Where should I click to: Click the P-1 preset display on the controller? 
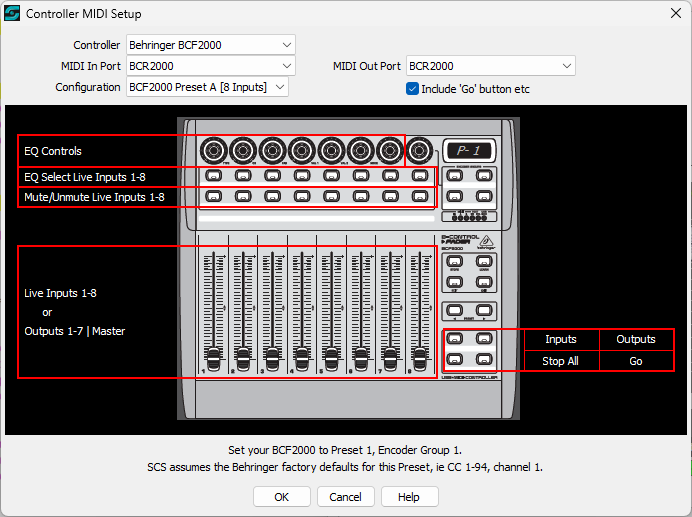[x=470, y=151]
